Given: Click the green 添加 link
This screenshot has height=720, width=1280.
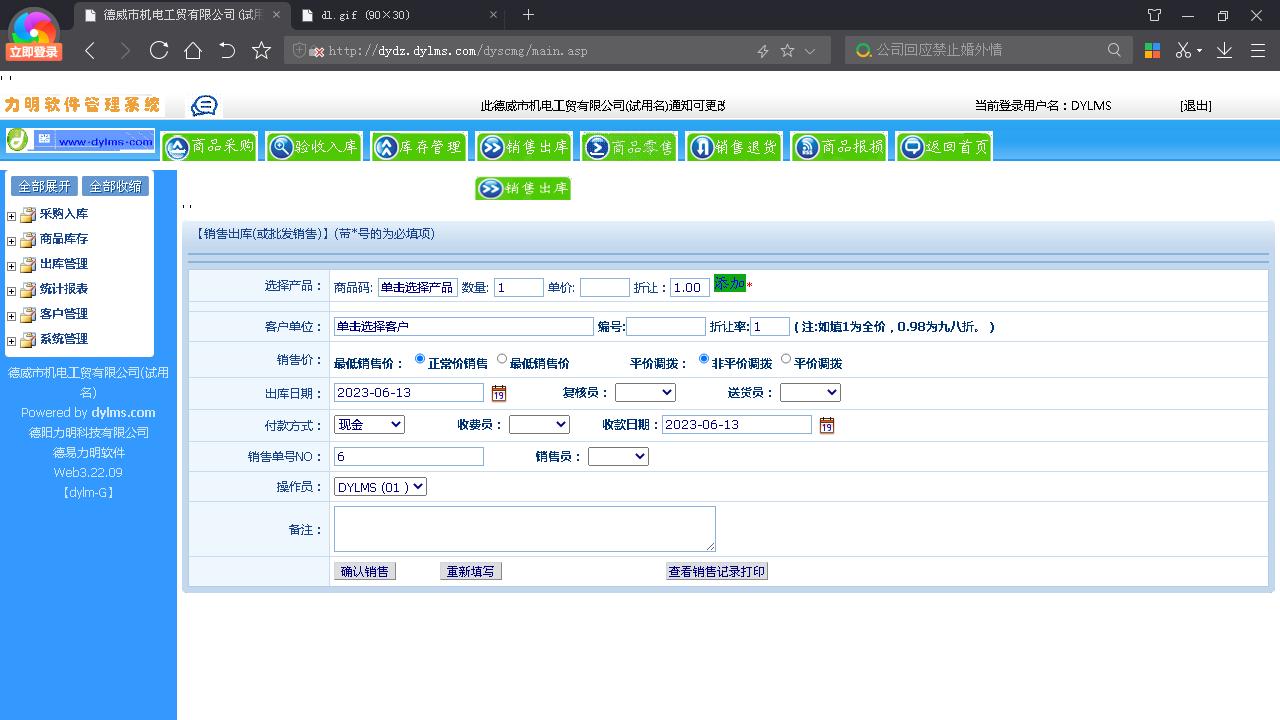Looking at the screenshot, I should 729,285.
